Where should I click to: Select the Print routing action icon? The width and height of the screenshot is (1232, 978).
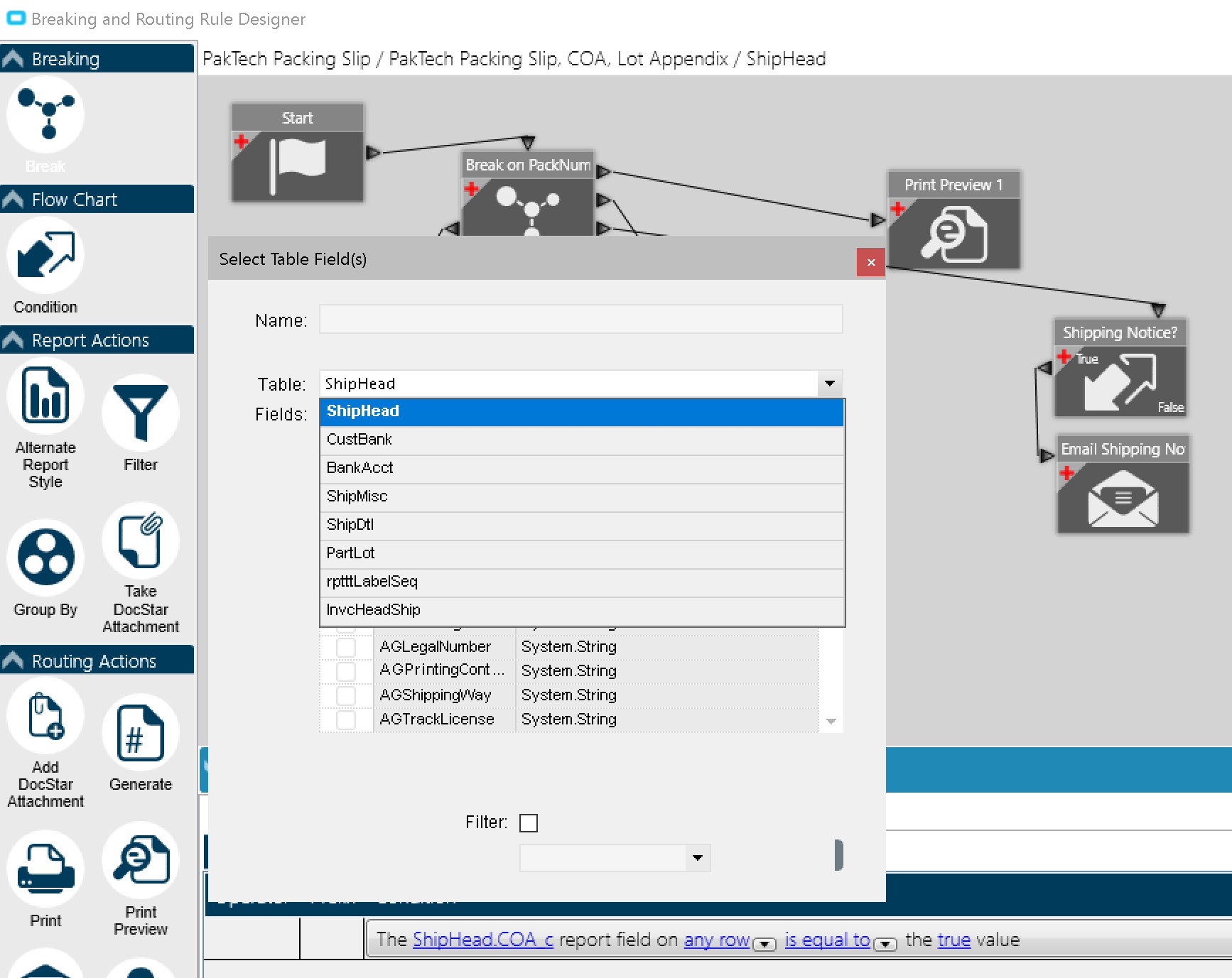45,869
